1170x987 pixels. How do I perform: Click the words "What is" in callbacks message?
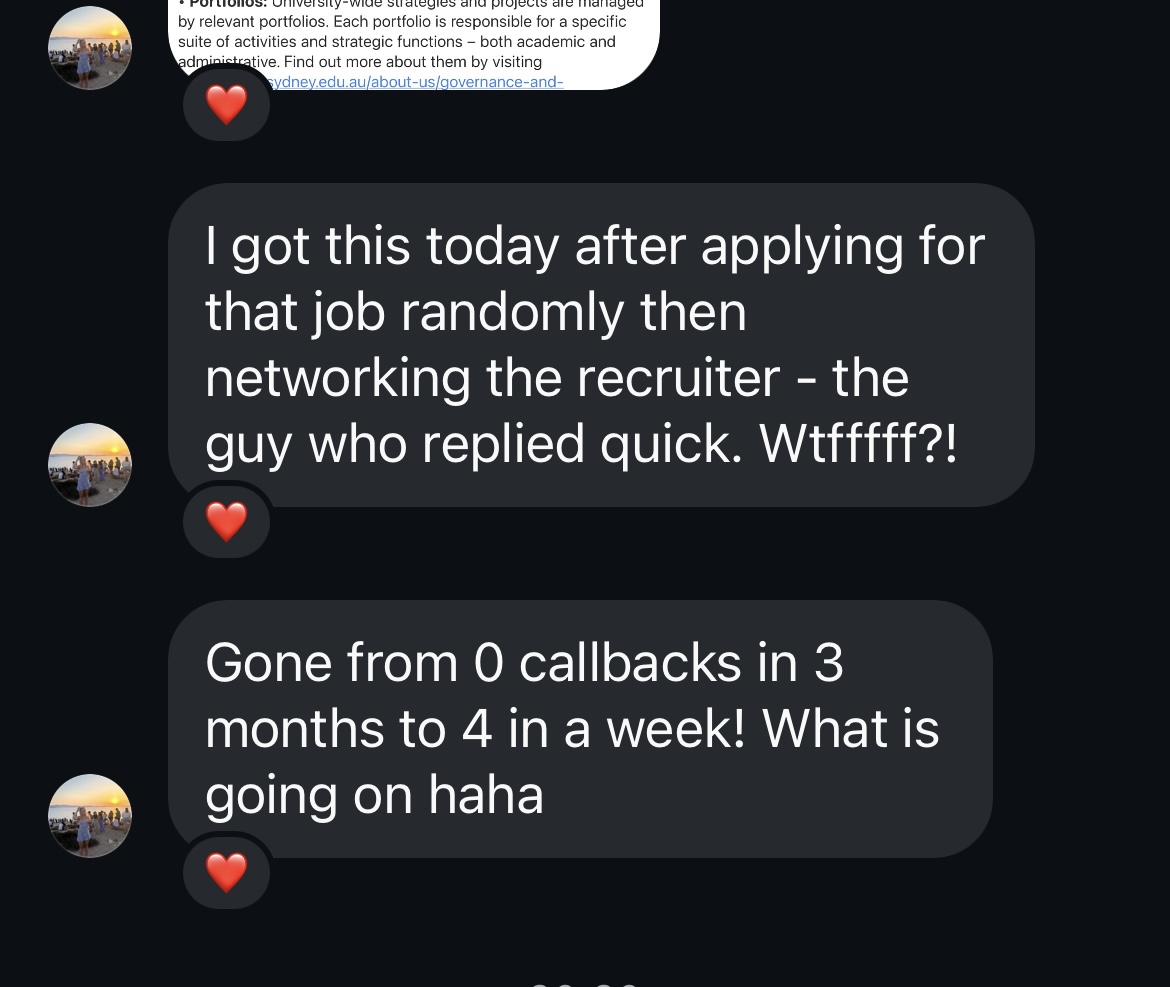click(x=851, y=729)
